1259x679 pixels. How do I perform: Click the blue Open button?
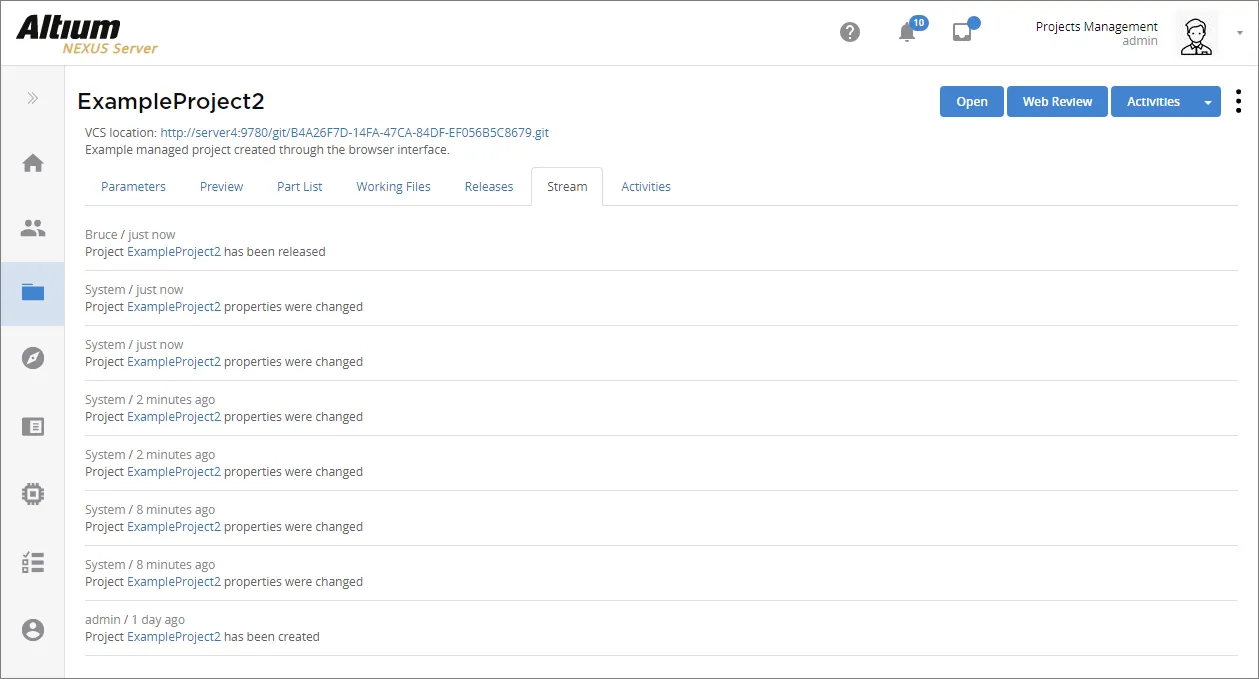tap(972, 102)
